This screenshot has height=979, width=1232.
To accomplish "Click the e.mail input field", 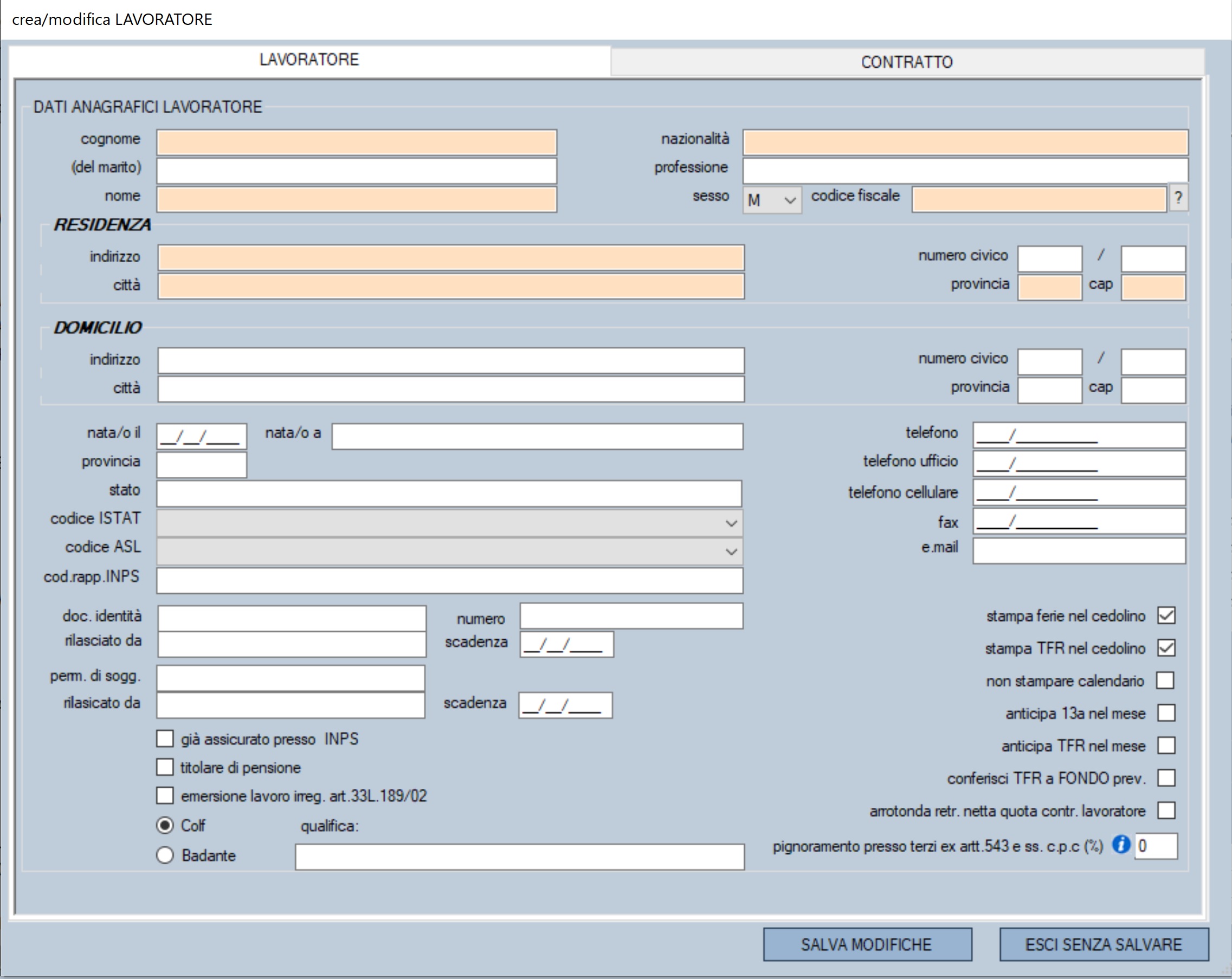I will (1079, 550).
